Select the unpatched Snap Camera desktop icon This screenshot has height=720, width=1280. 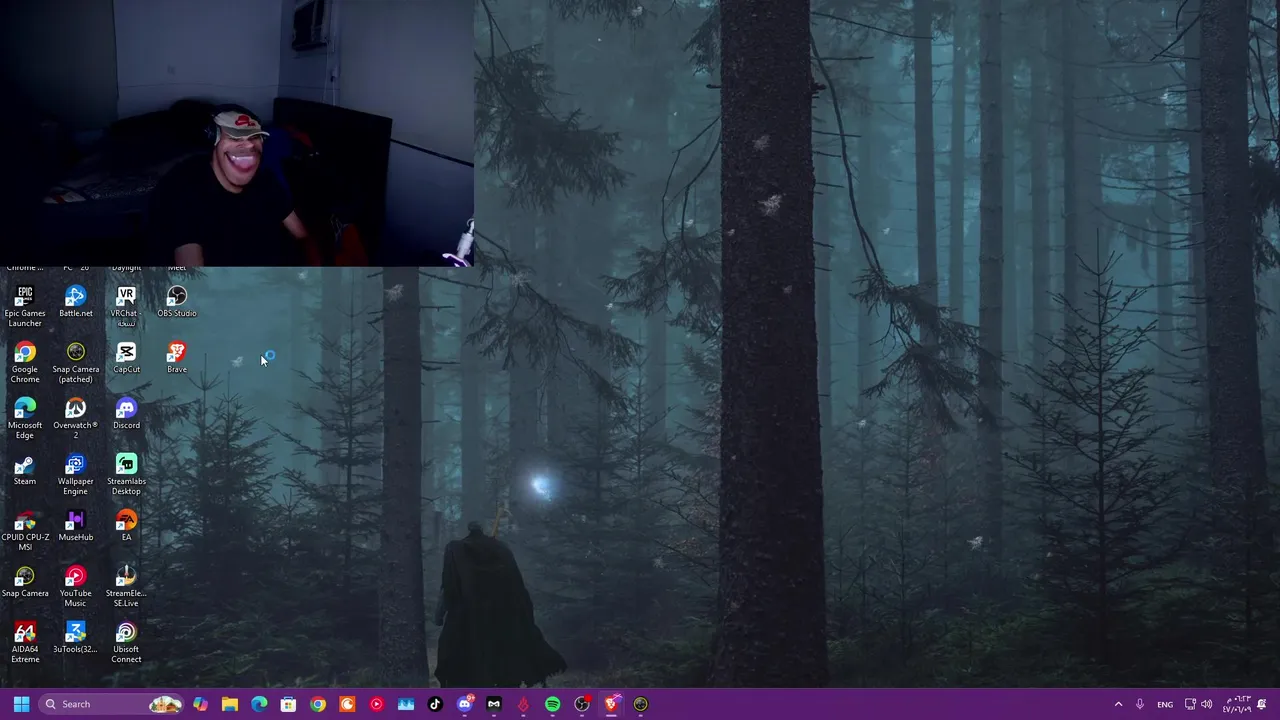pos(25,582)
